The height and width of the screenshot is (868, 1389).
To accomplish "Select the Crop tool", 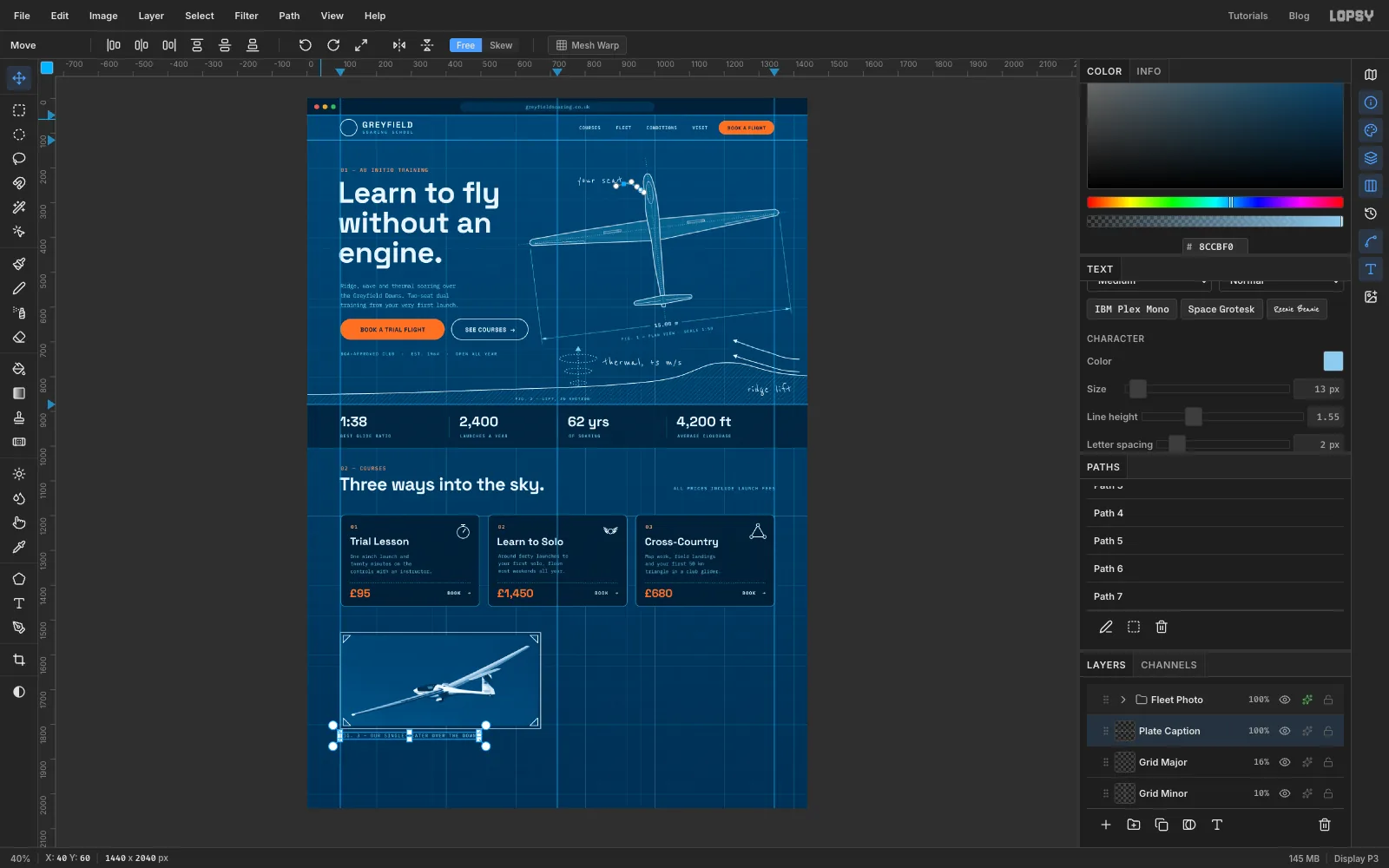I will tap(19, 660).
